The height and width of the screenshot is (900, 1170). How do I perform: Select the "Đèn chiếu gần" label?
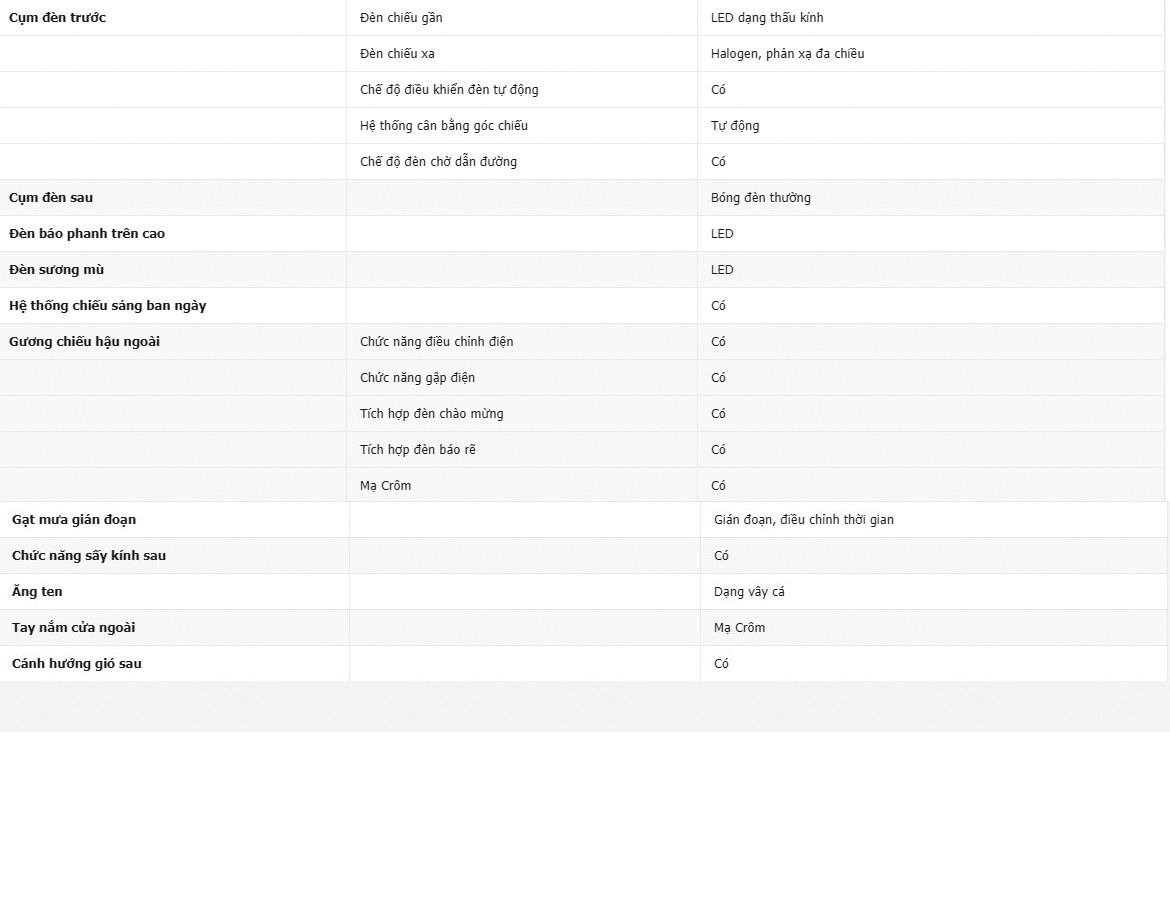click(401, 18)
